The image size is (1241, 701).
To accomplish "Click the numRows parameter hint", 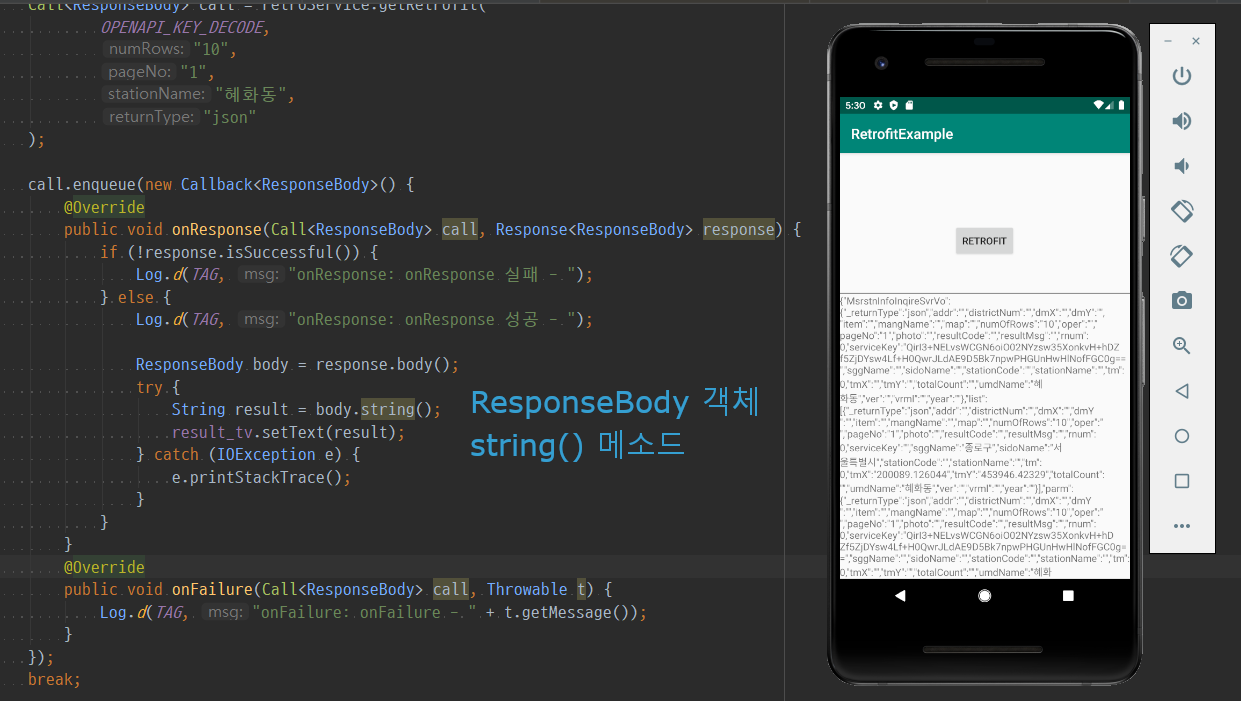I will 146,49.
